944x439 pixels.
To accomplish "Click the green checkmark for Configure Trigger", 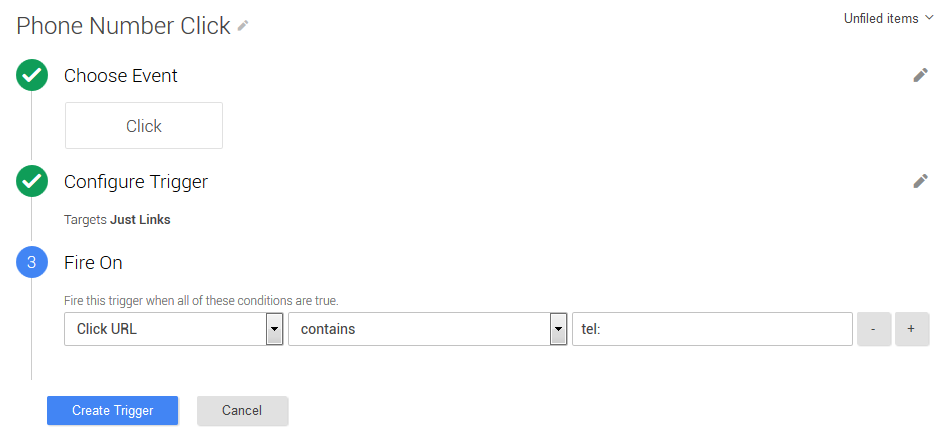I will point(32,181).
